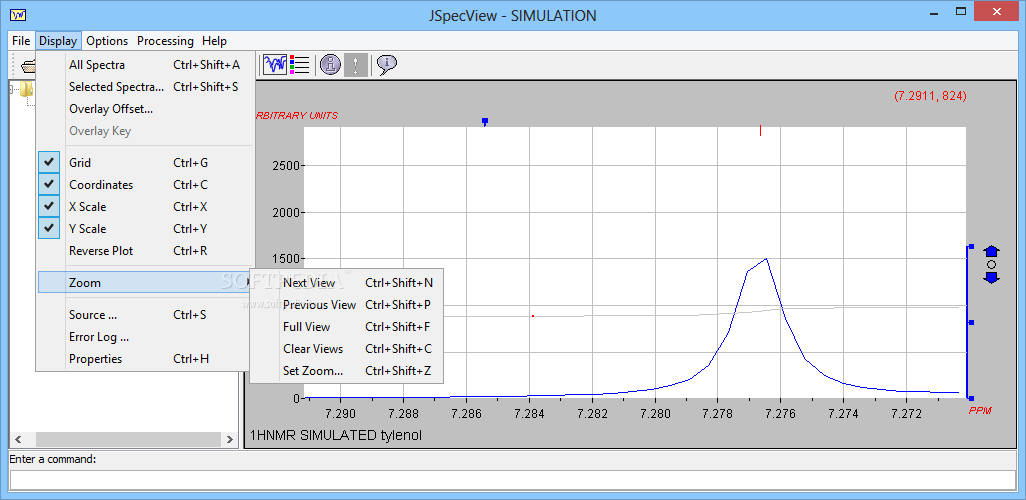
Task: Enable Reverse Plot
Action: (x=145, y=251)
